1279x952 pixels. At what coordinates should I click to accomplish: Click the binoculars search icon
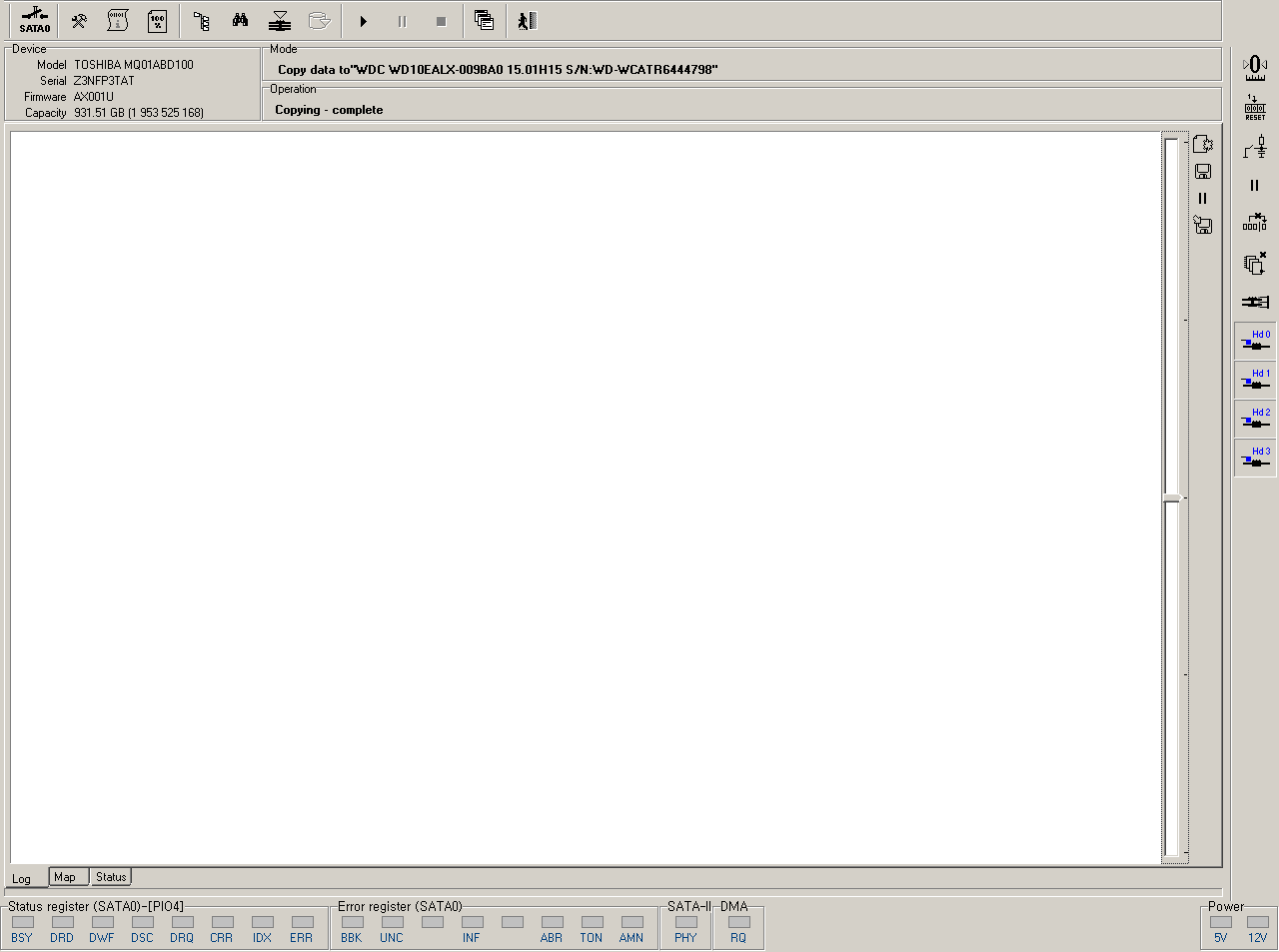click(x=241, y=21)
